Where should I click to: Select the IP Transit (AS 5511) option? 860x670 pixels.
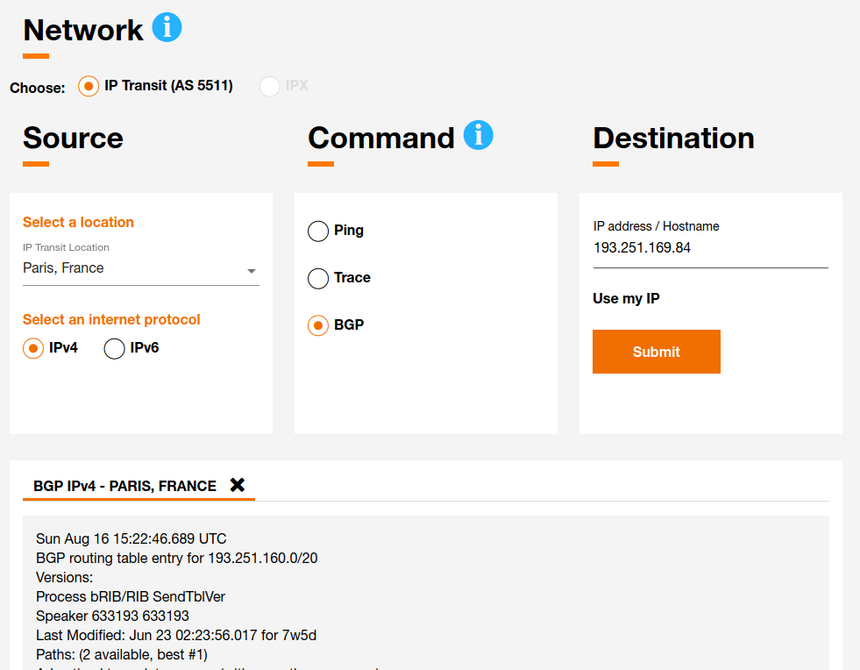click(89, 86)
